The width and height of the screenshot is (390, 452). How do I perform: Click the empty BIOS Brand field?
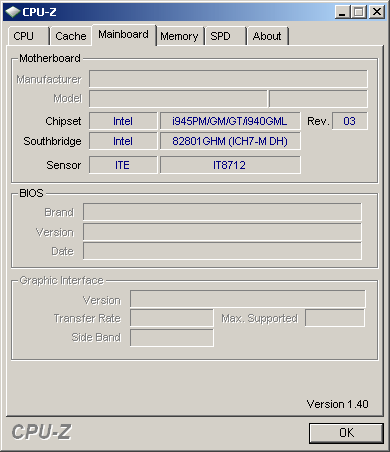[x=222, y=212]
